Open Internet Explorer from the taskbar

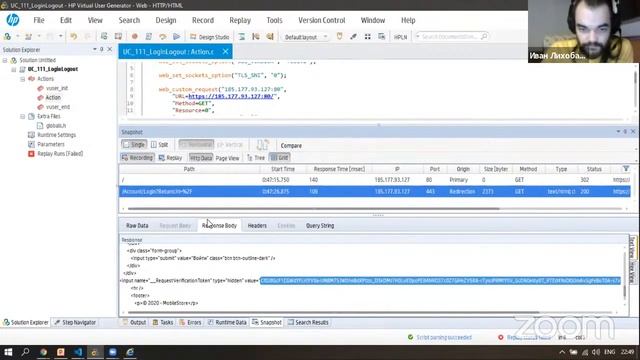tap(130, 352)
